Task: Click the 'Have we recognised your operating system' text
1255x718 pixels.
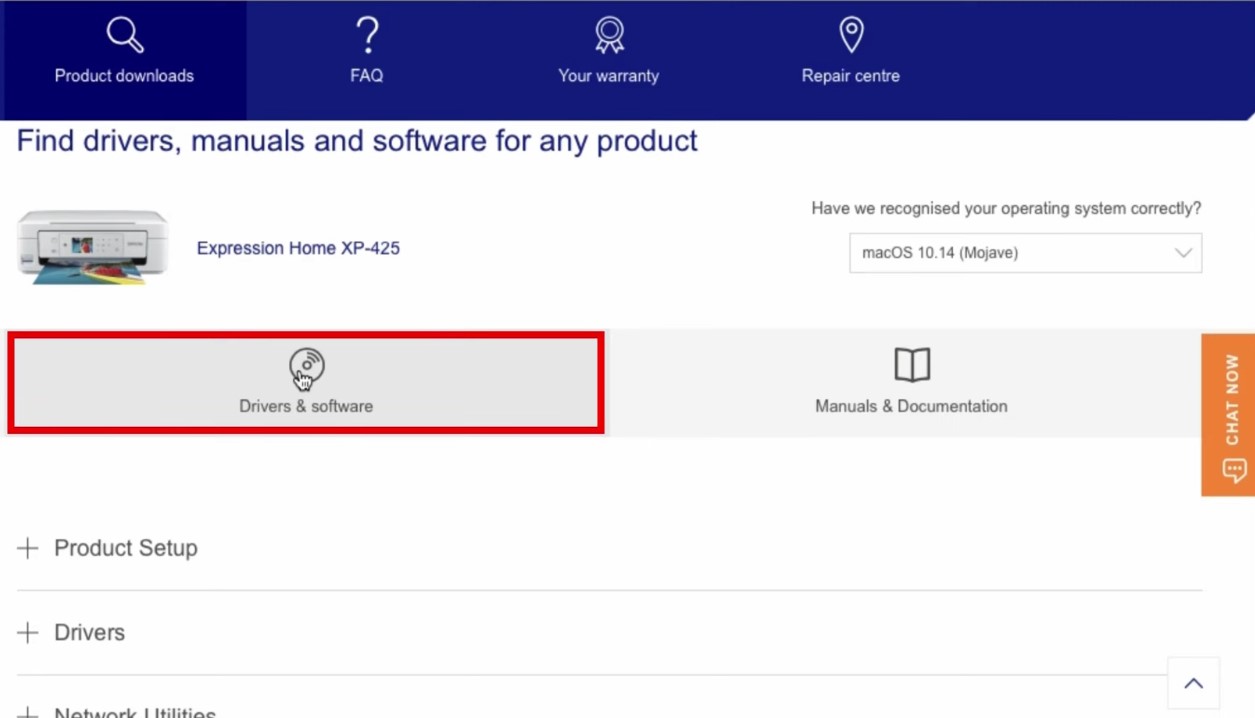Action: (x=1006, y=209)
